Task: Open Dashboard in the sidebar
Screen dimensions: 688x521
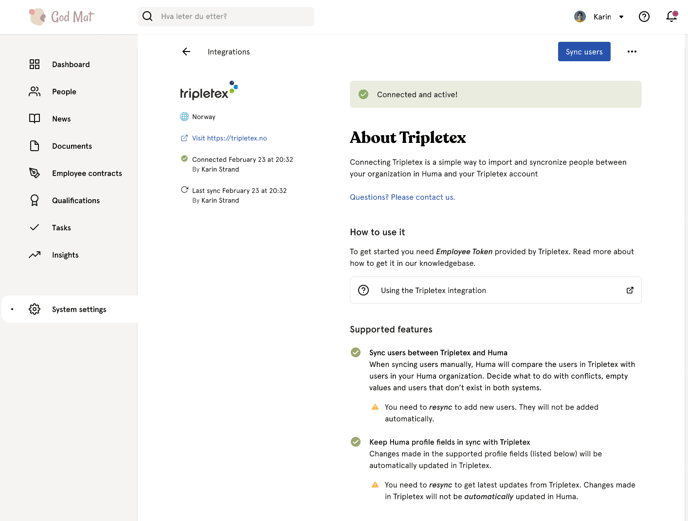Action: (x=70, y=65)
